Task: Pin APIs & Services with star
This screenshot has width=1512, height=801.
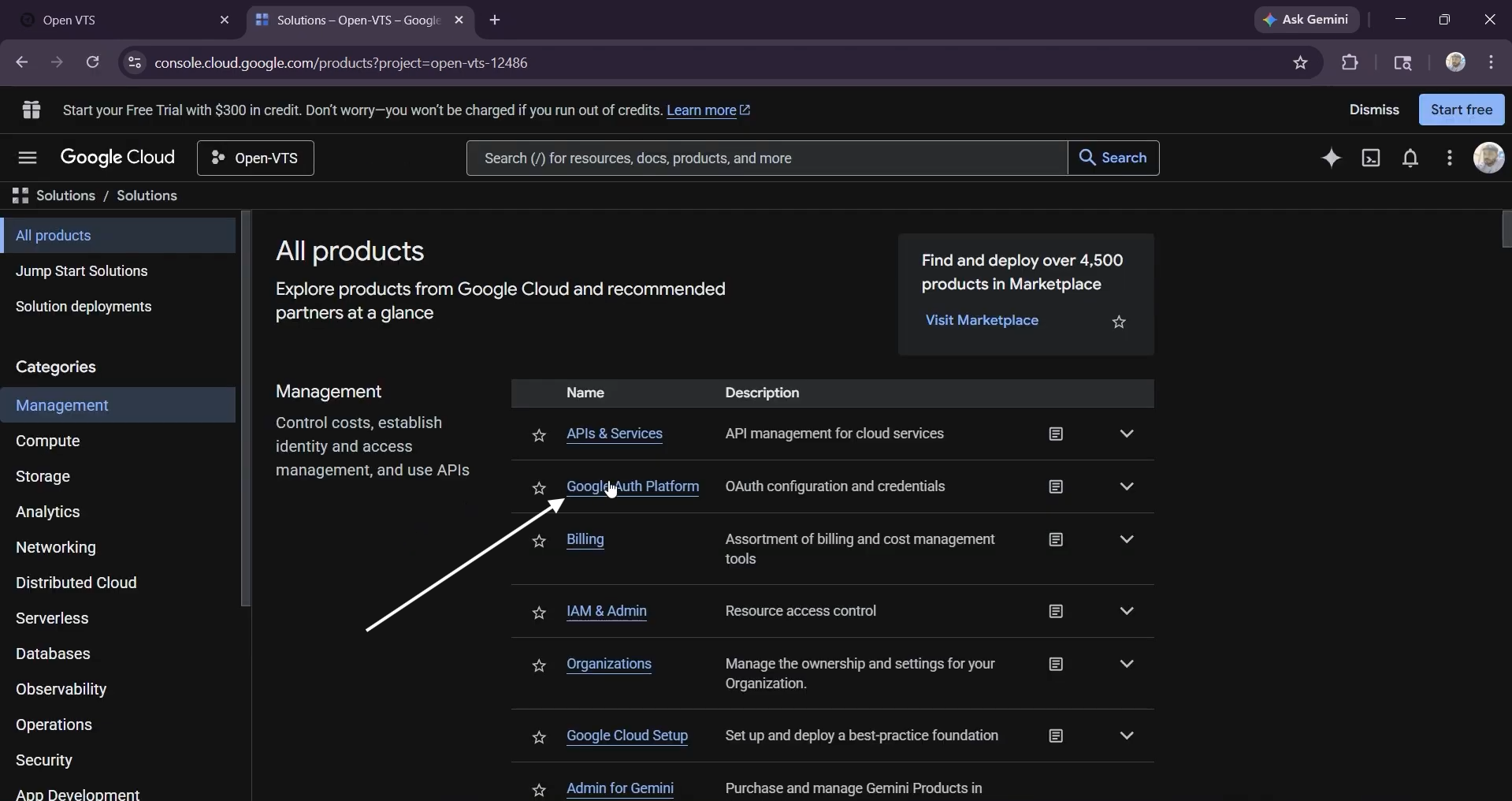Action: pos(539,436)
